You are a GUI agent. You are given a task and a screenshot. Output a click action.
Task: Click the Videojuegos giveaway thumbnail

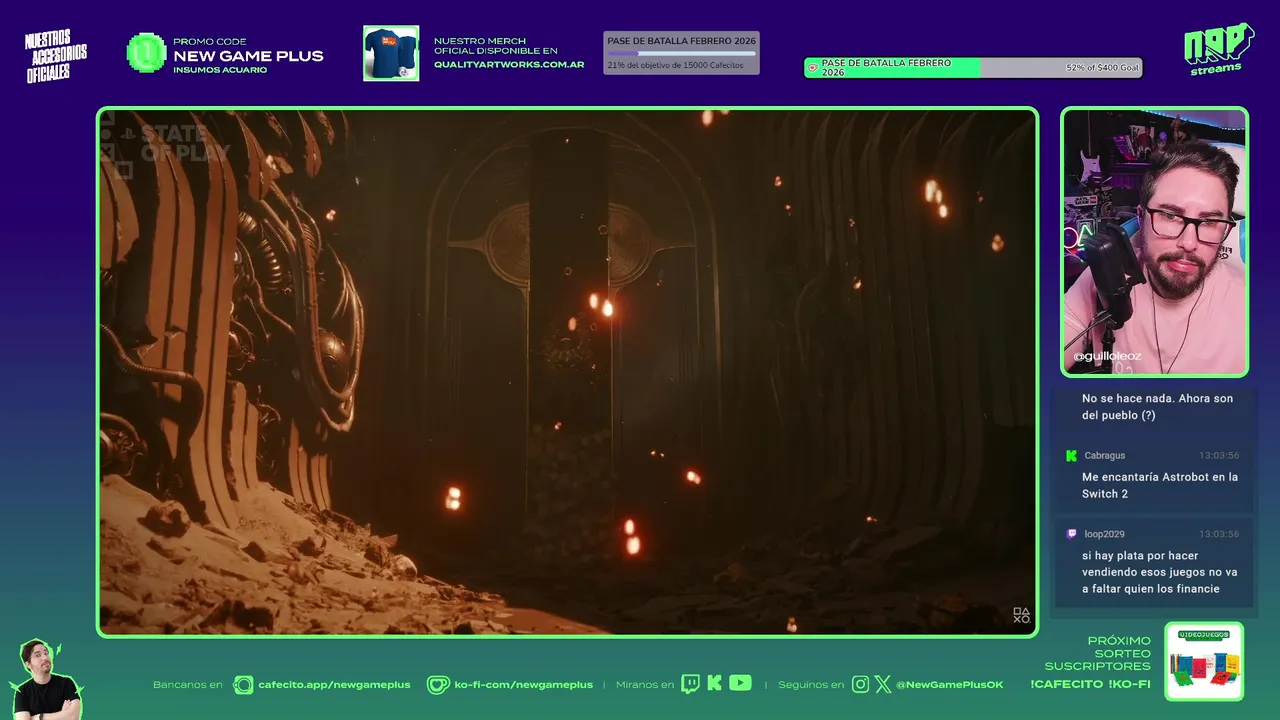coord(1204,661)
